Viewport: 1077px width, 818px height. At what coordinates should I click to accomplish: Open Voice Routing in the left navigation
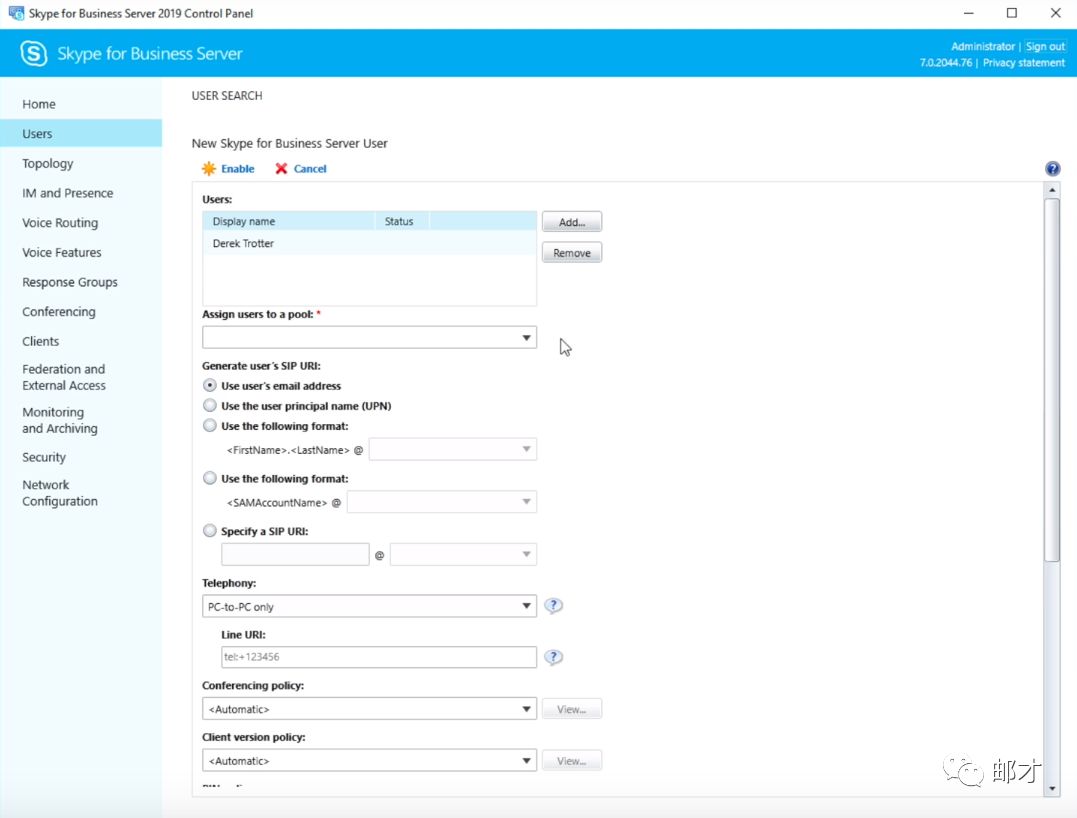click(60, 223)
